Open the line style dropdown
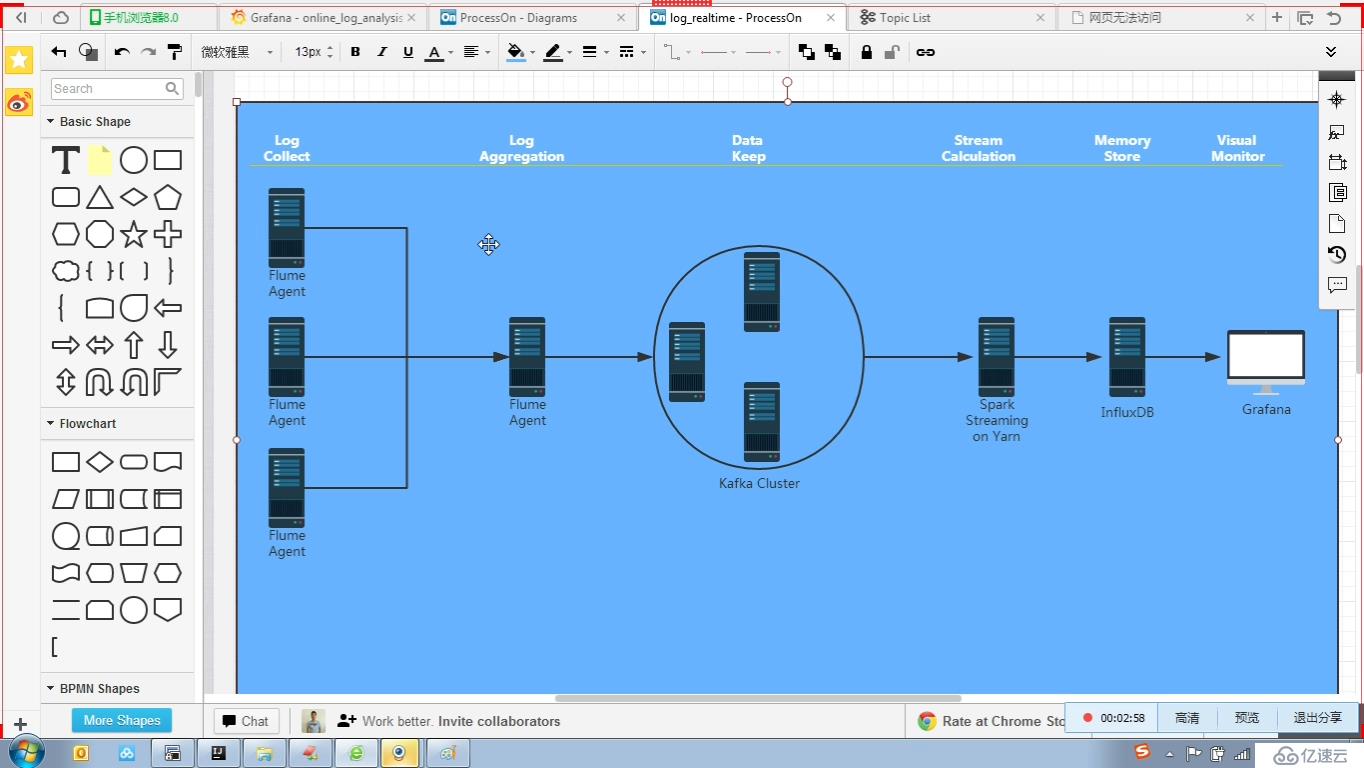 632,52
